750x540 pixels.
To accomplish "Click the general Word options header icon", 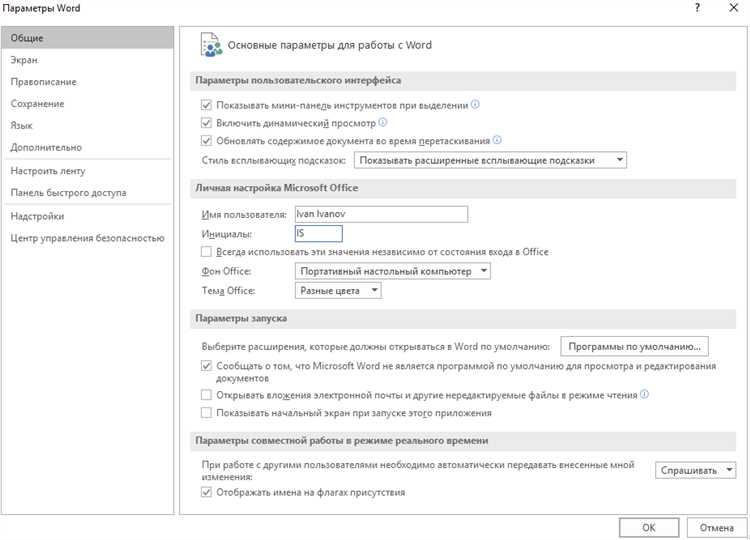I will coord(211,45).
